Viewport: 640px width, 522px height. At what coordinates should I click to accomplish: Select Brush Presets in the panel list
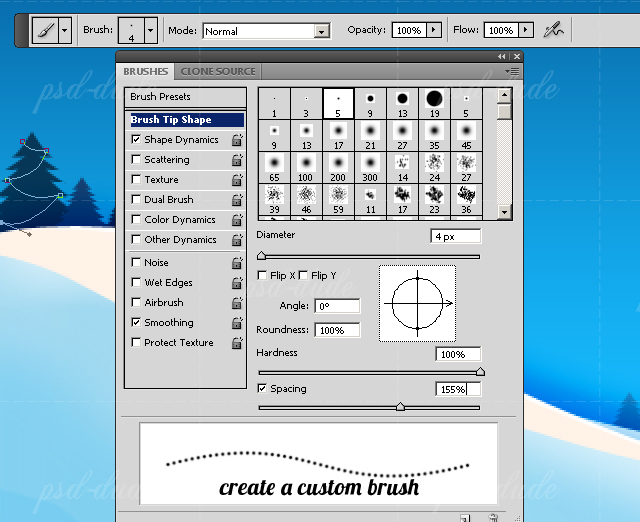coord(185,97)
